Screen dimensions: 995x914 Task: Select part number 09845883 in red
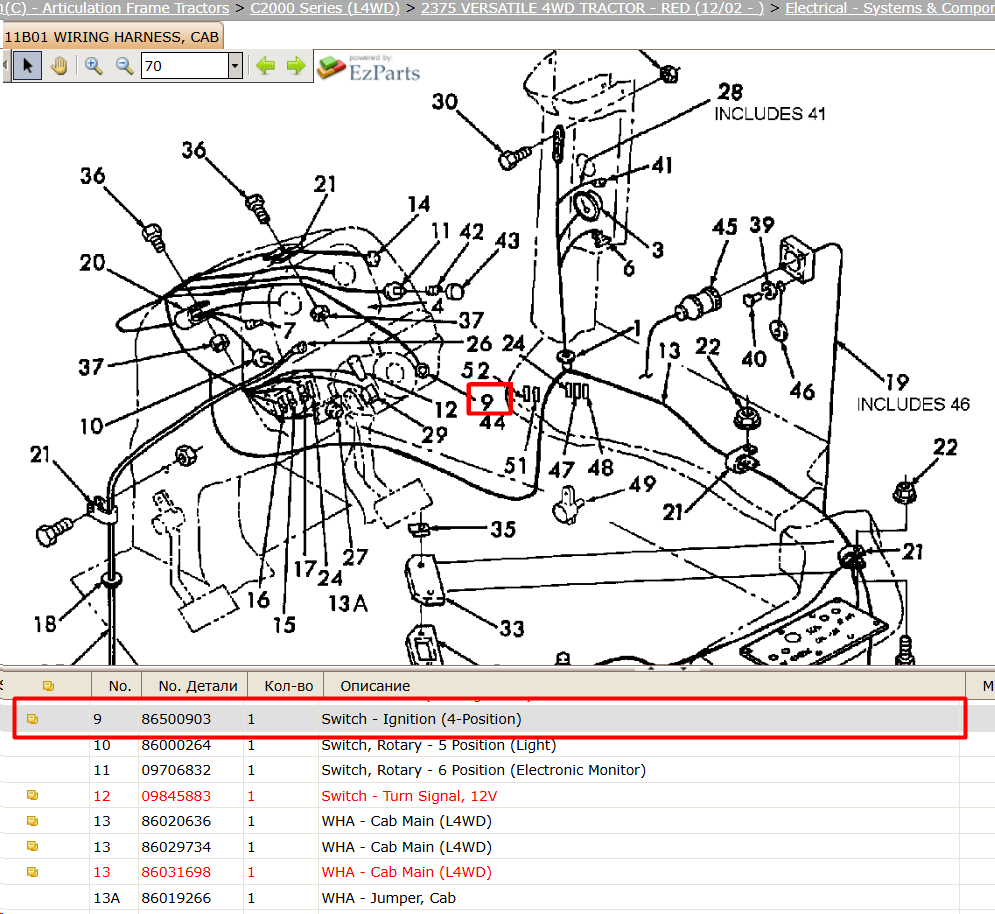(x=176, y=795)
